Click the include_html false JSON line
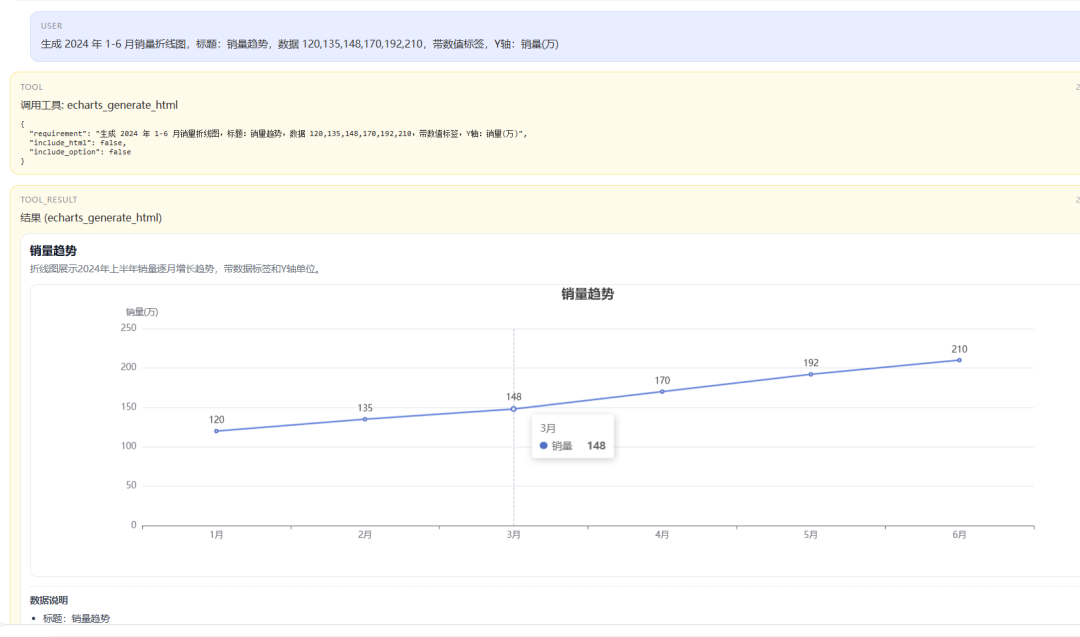The width and height of the screenshot is (1080, 637). (x=78, y=143)
